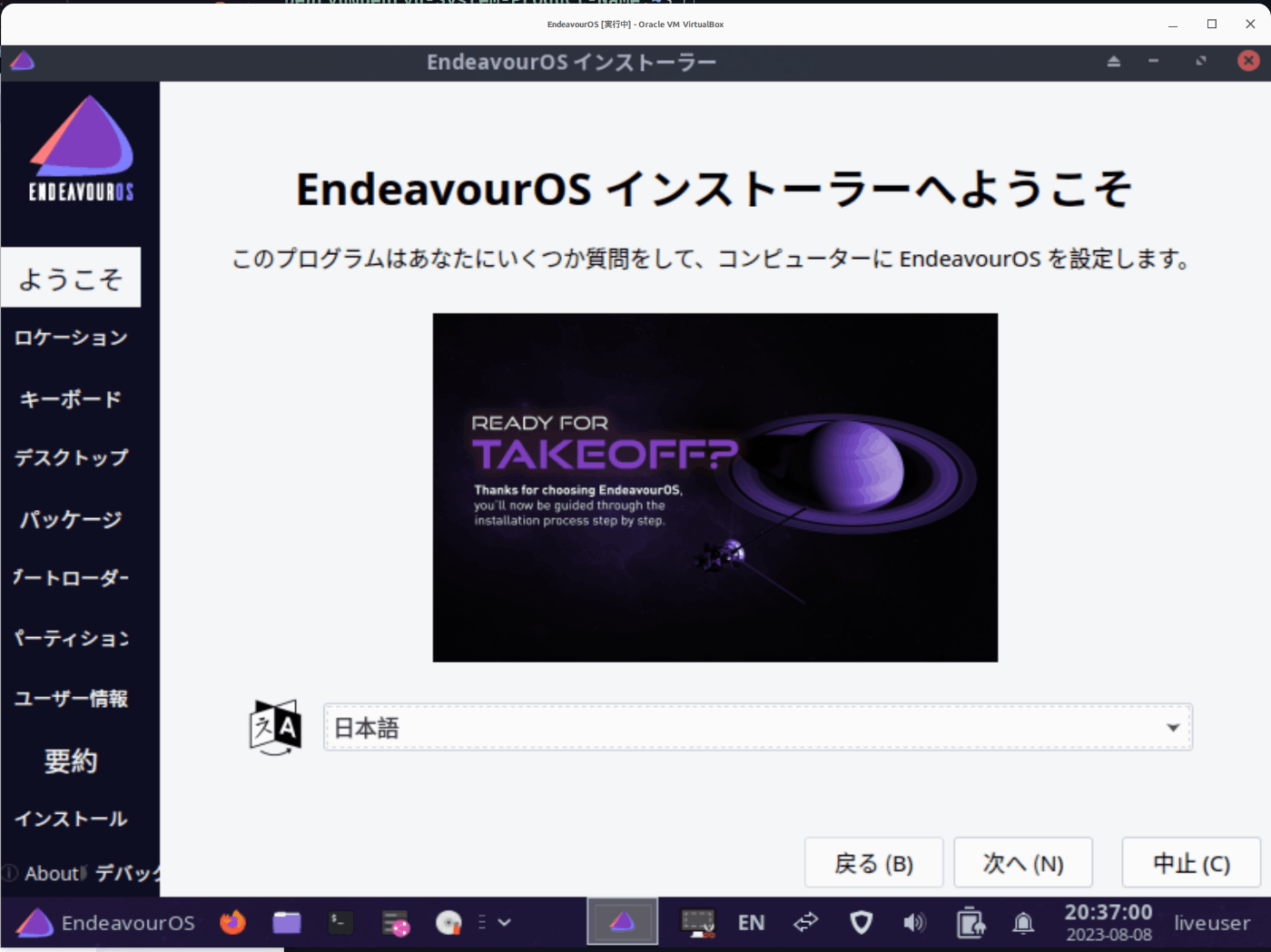
Task: Click the installer title bar app icon
Action: click(22, 62)
